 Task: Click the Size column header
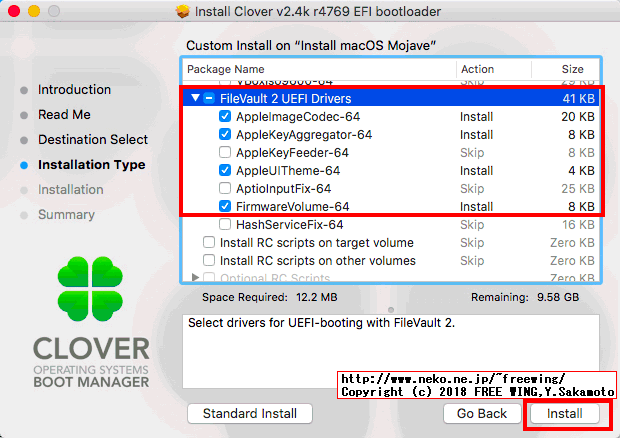572,69
